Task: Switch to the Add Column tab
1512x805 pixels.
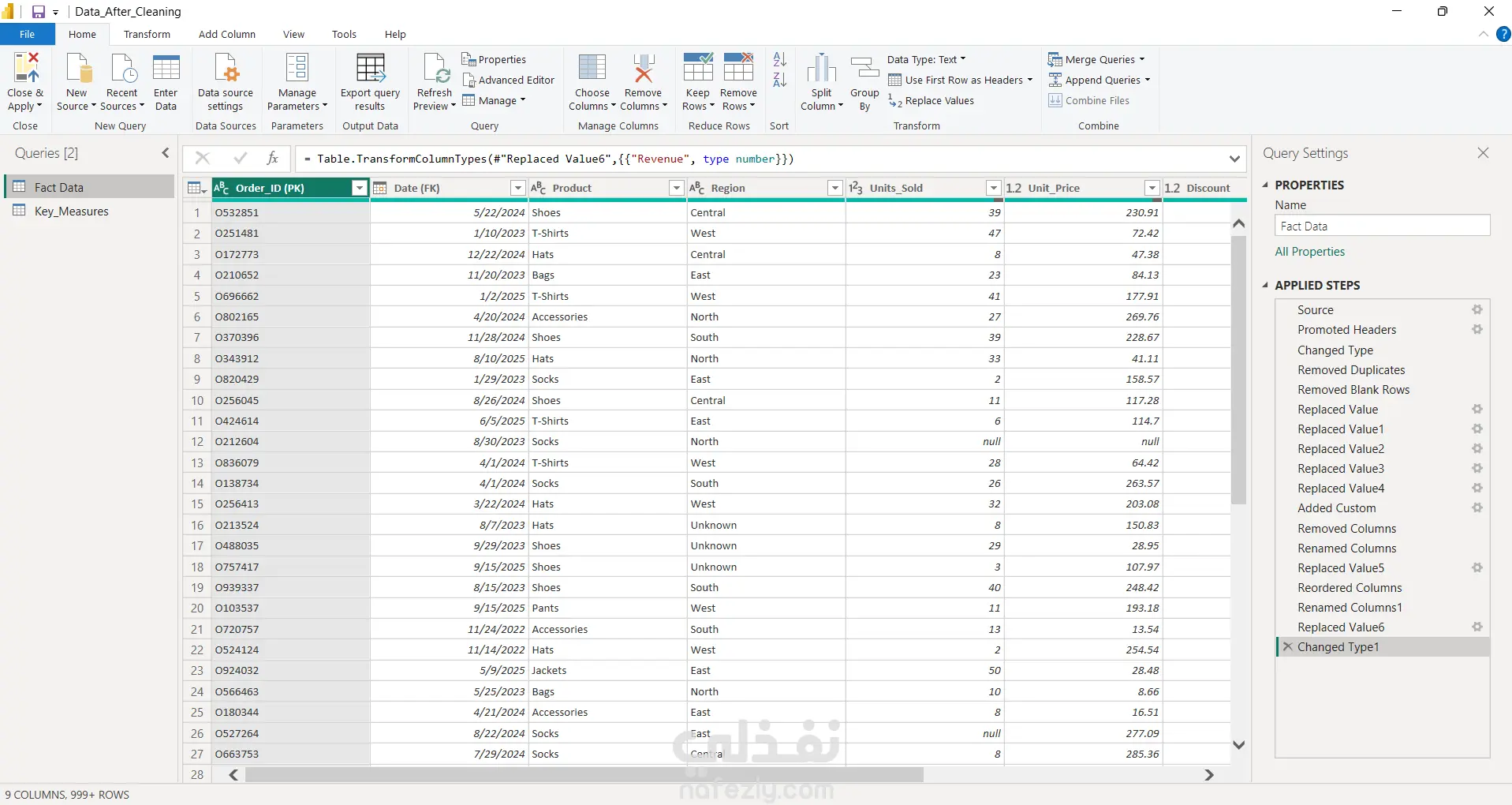Action: tap(227, 35)
